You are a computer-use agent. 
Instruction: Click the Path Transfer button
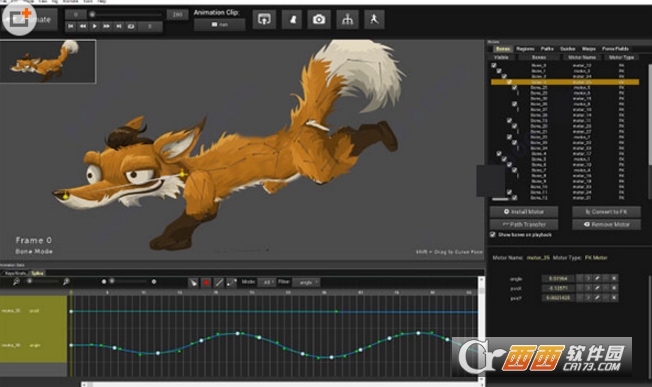[x=524, y=224]
